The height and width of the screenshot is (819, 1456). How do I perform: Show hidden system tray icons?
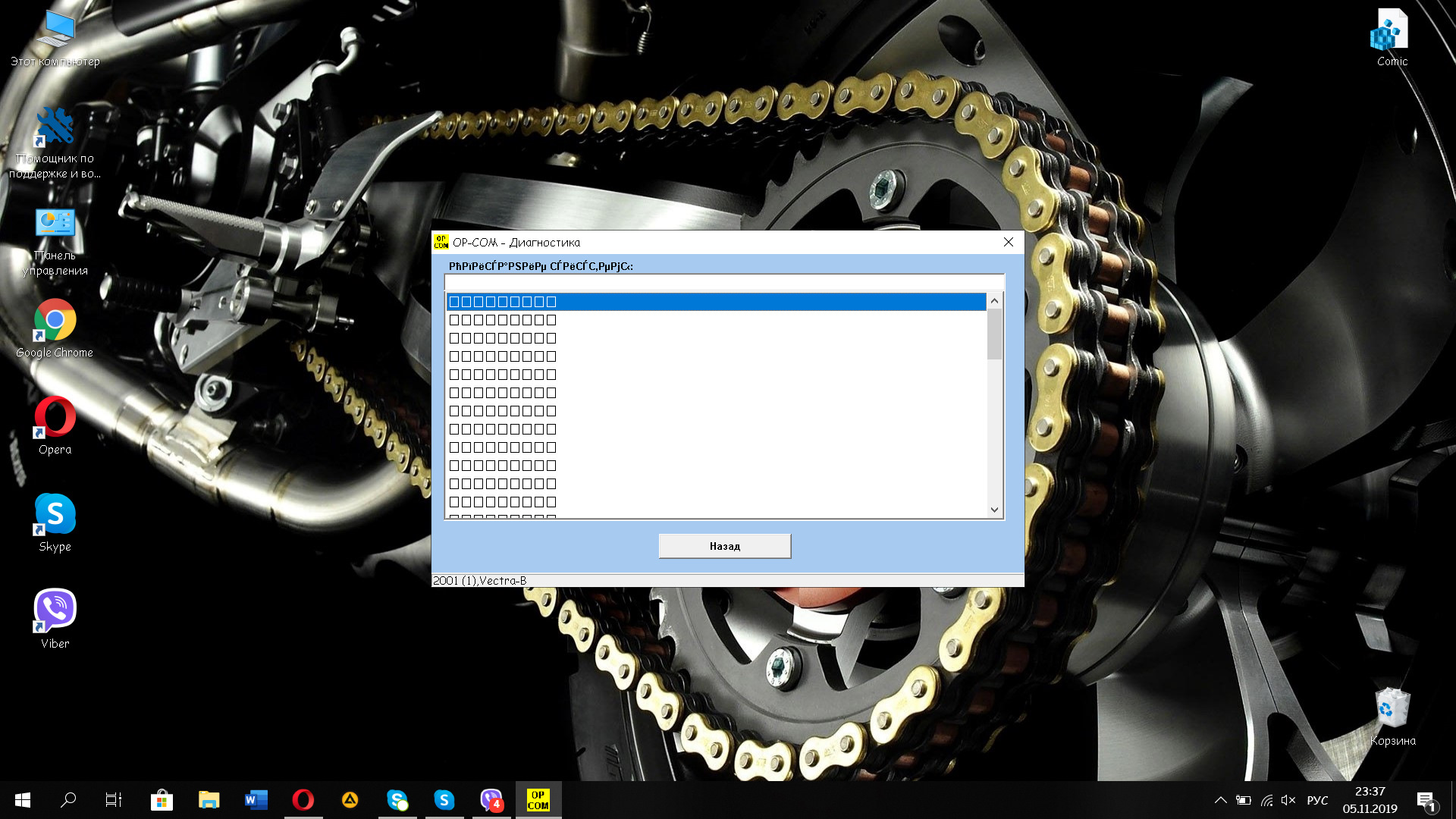pyautogui.click(x=1220, y=800)
